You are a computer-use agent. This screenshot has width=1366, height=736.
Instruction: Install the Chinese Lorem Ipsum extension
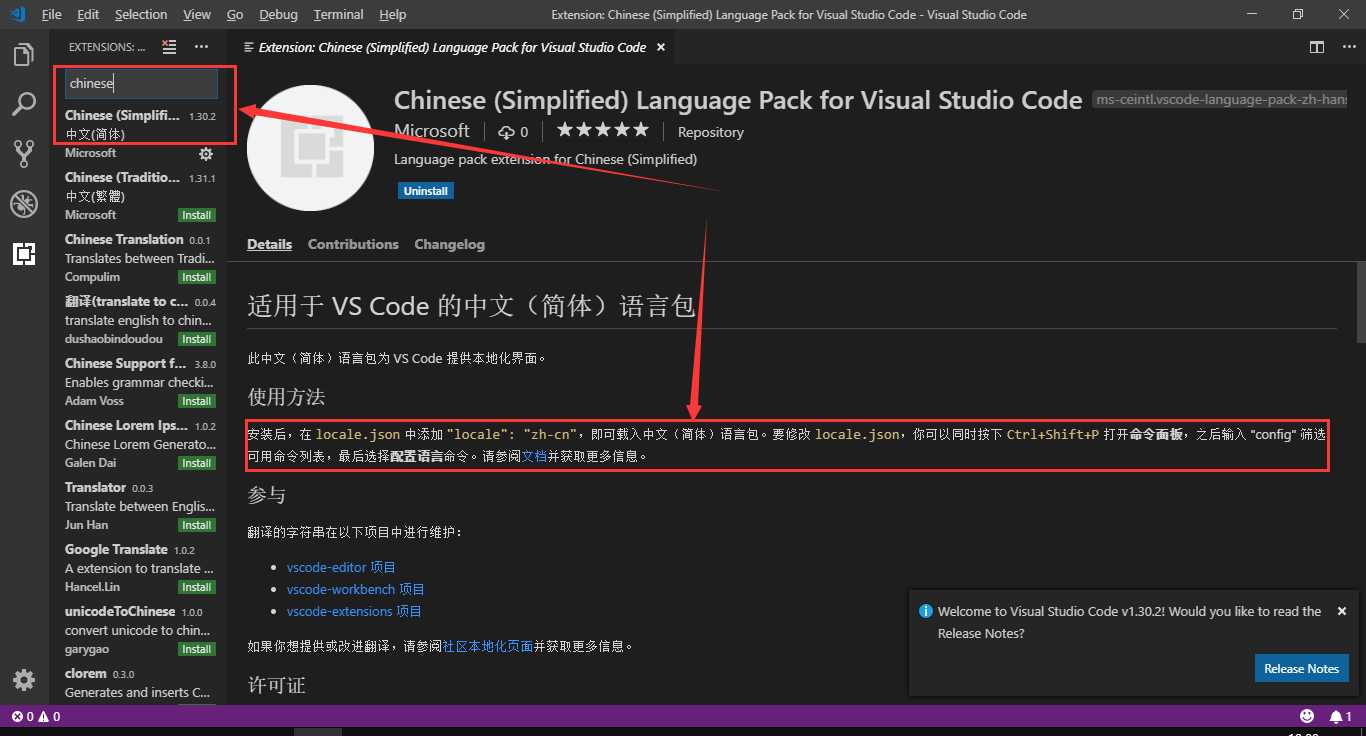tap(196, 463)
